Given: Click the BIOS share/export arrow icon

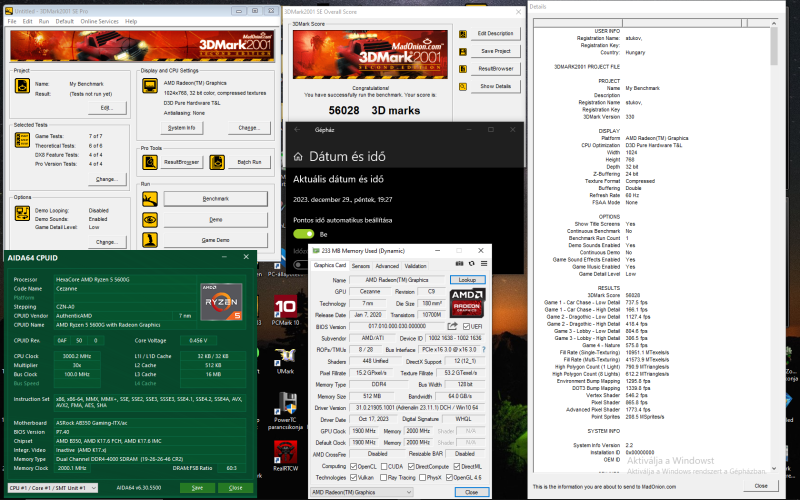Looking at the screenshot, I should pos(453,326).
